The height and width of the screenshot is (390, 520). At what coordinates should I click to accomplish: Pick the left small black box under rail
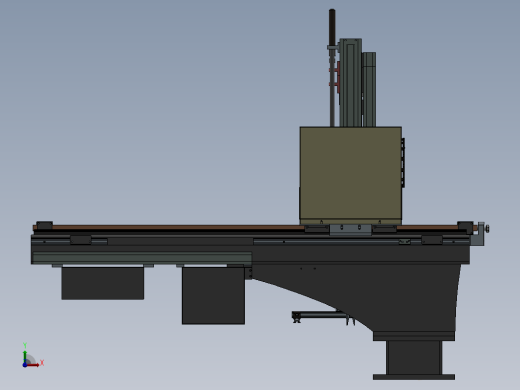pos(103,283)
